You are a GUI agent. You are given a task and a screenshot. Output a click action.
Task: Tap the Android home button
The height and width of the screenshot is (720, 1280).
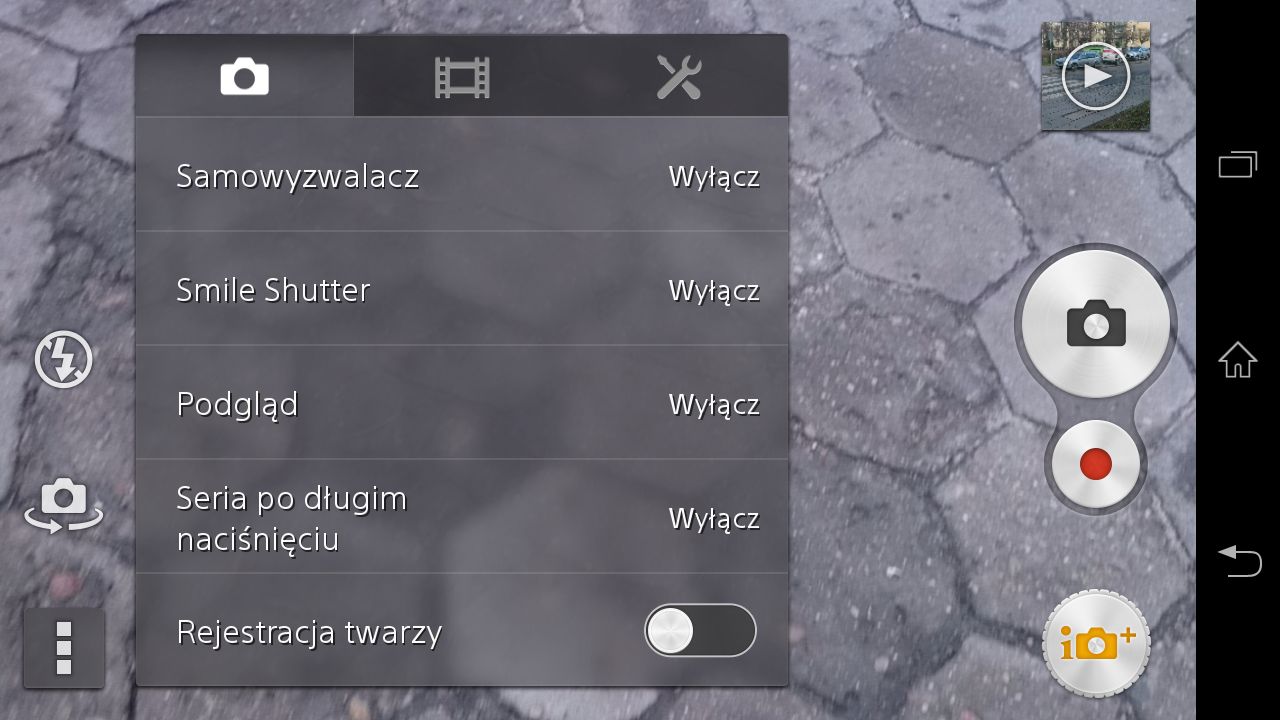[x=1238, y=360]
